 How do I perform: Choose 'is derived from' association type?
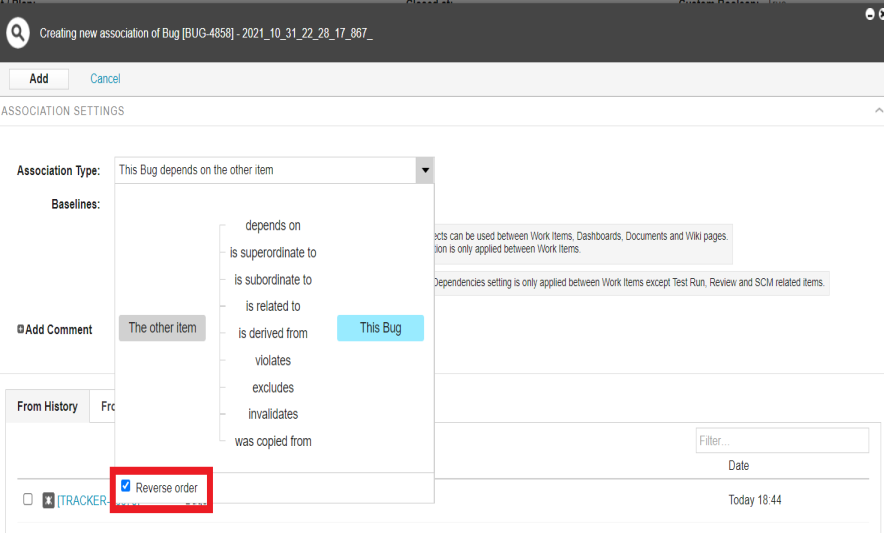[273, 334]
